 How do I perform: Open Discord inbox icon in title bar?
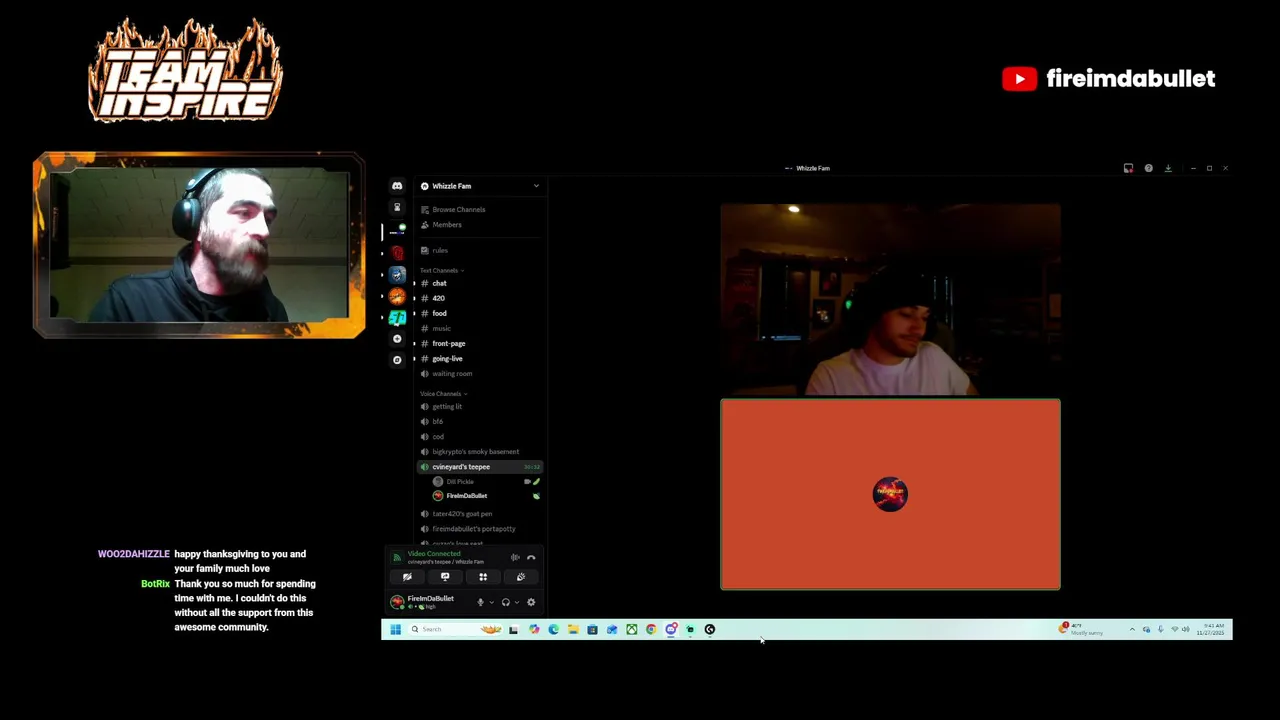(1128, 168)
